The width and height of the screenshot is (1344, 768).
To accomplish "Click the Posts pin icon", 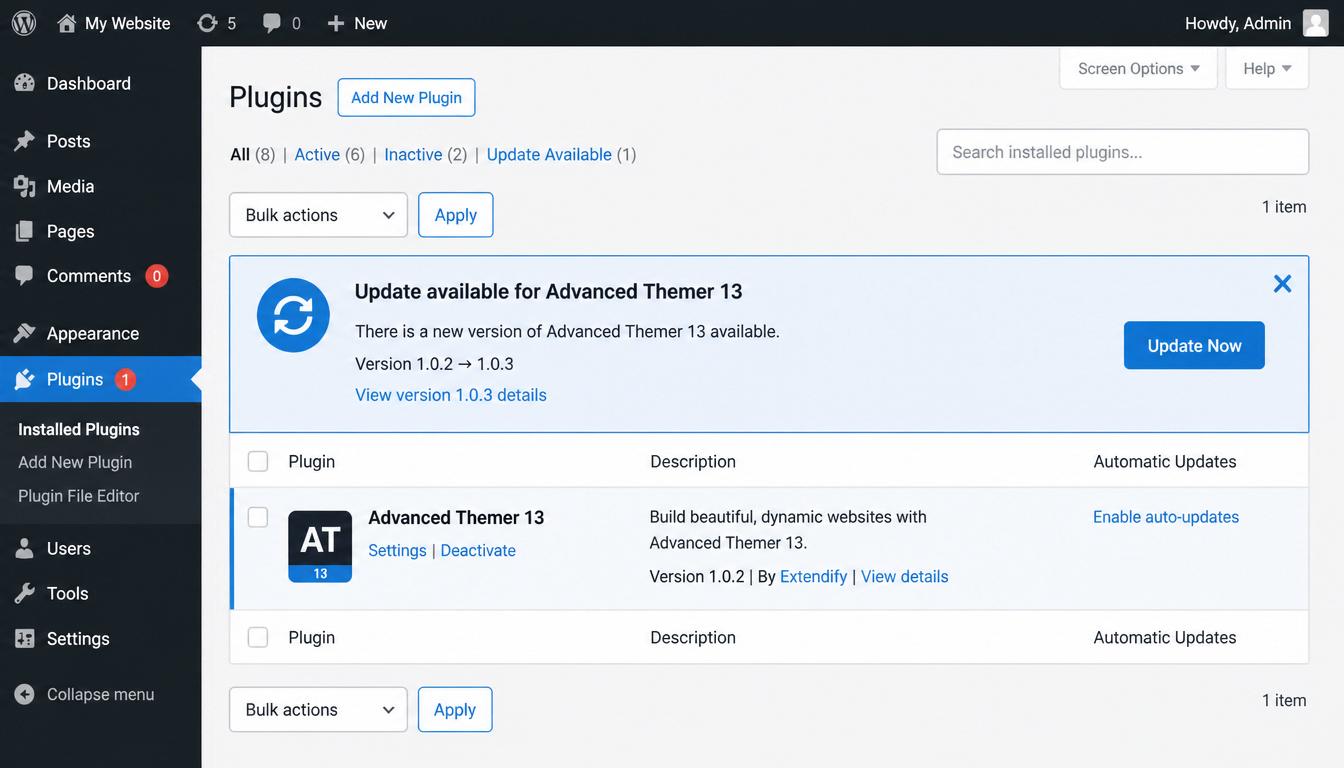I will (x=25, y=141).
